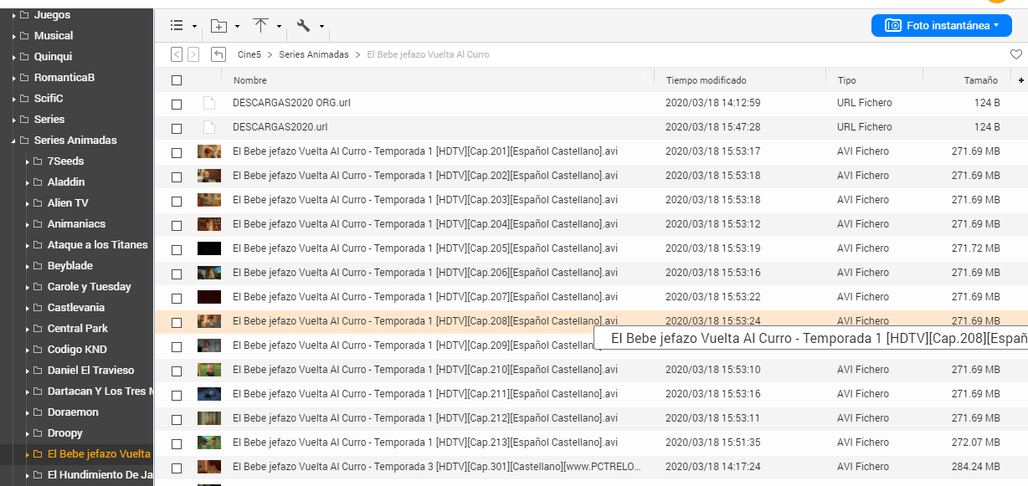Select checkbox for Cap.203 file
This screenshot has height=486, width=1028.
(x=176, y=201)
